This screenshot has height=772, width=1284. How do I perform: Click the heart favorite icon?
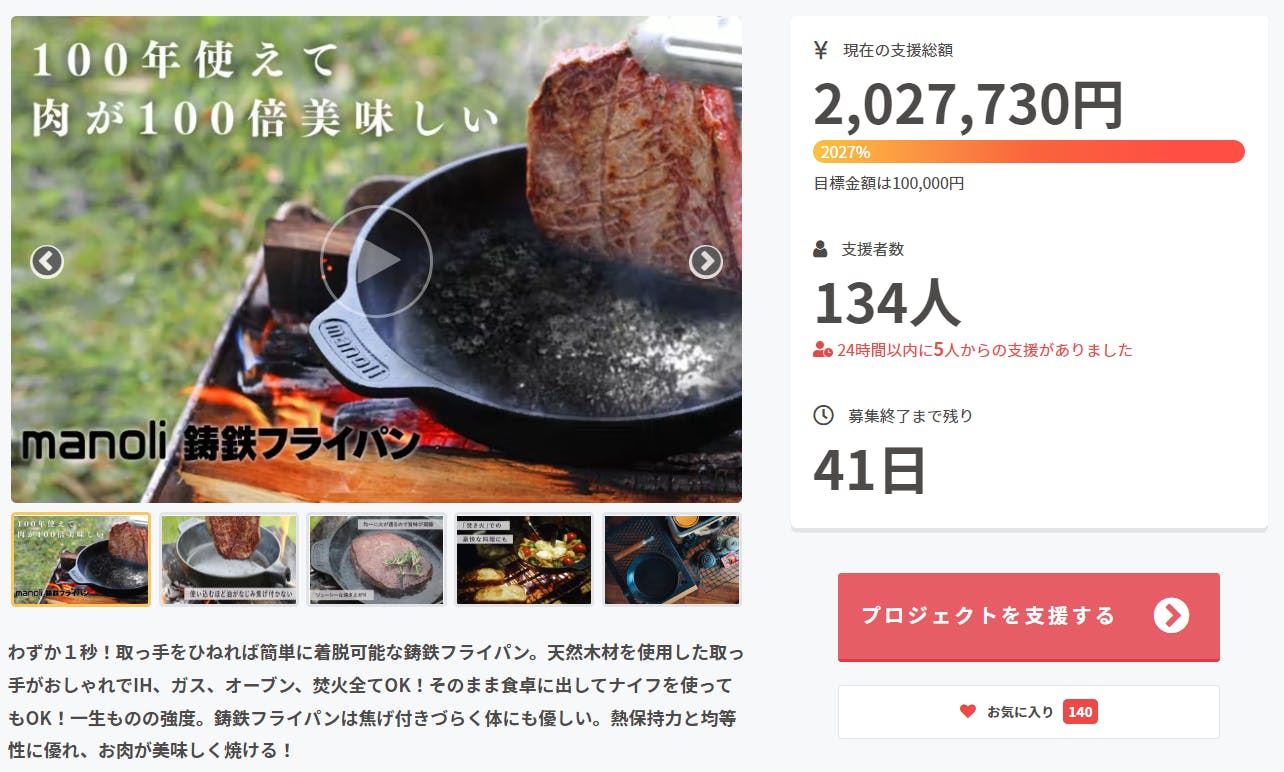coord(967,711)
